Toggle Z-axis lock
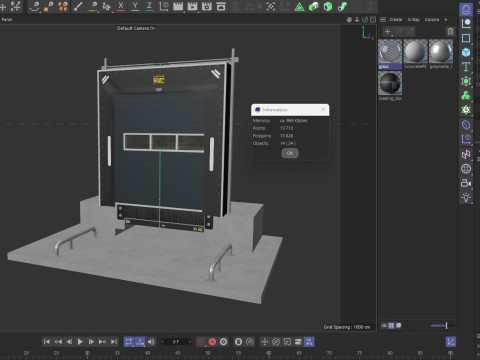The width and height of the screenshot is (480, 360). coord(149,6)
